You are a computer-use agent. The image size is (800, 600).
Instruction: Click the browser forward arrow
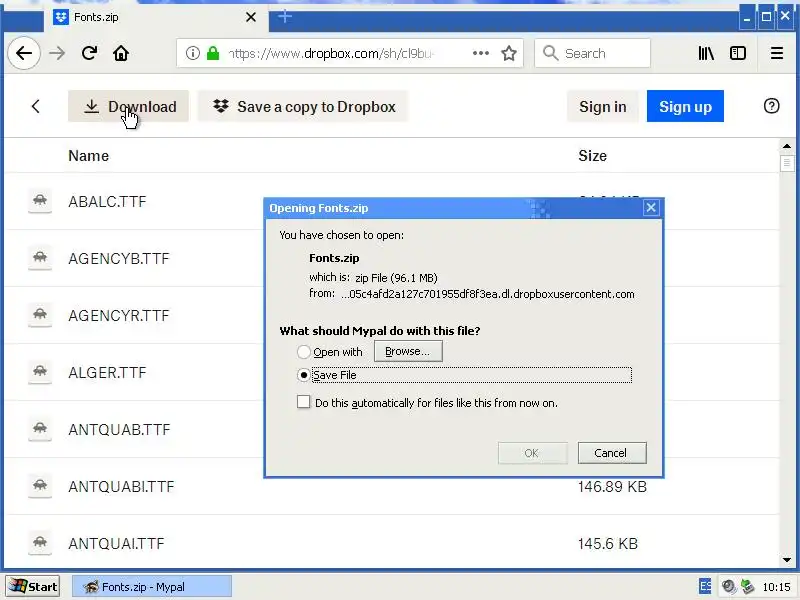pyautogui.click(x=57, y=53)
